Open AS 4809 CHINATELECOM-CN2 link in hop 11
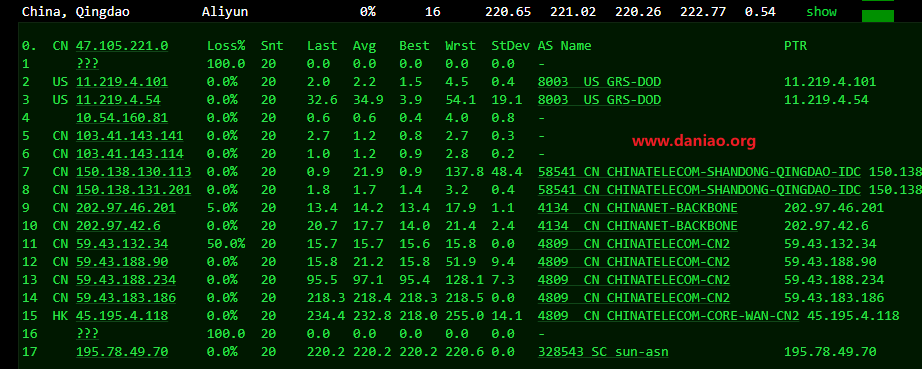The image size is (922, 369). click(x=634, y=244)
